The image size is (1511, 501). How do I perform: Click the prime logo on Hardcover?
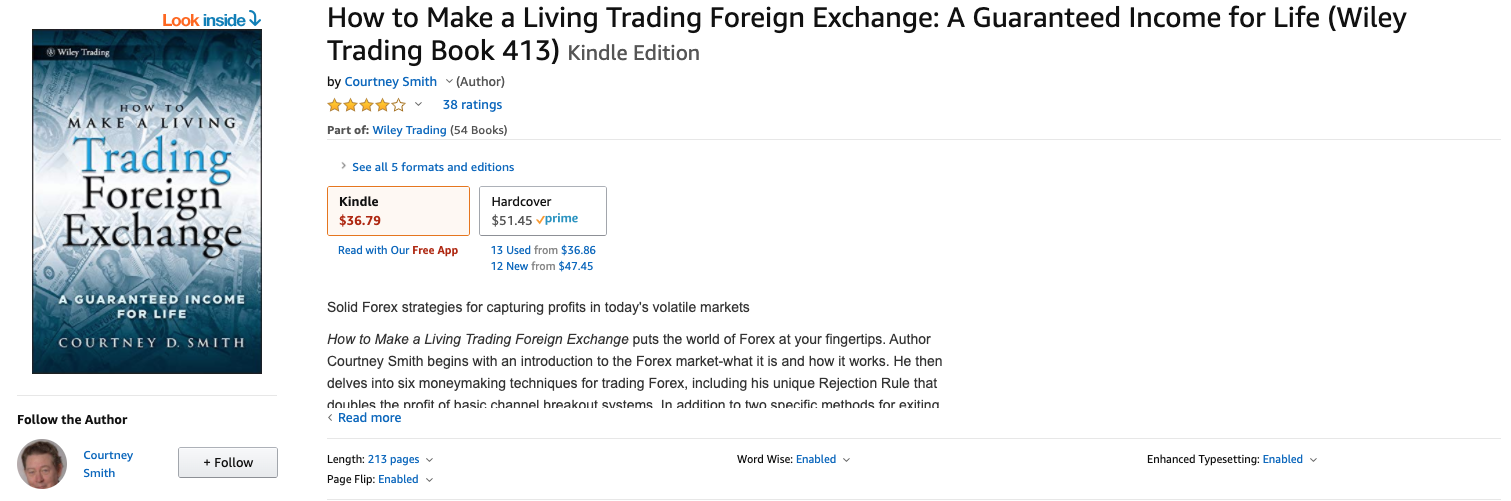[x=557, y=220]
